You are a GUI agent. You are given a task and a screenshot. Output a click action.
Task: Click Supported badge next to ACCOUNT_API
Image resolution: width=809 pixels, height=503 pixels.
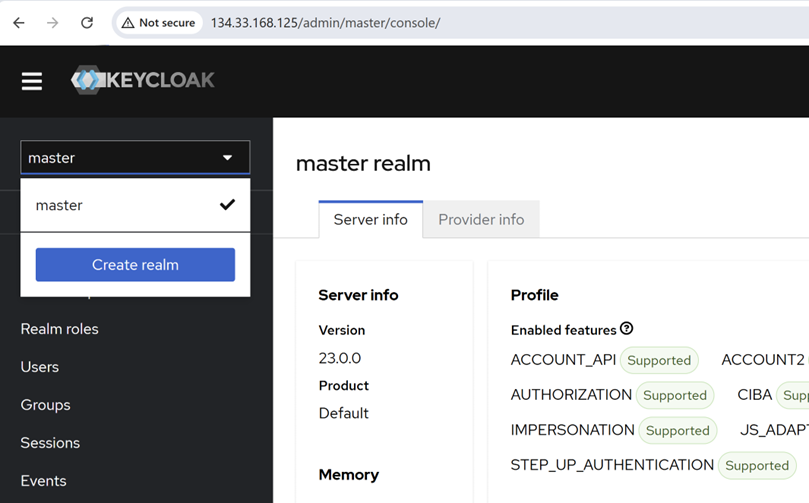659,360
